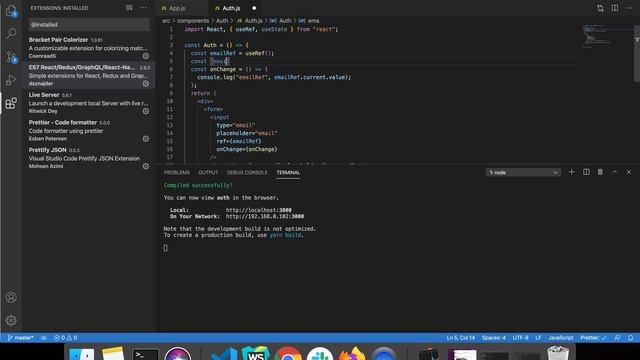This screenshot has width=640, height=360.
Task: Kill the terminal with the trash icon
Action: coord(600,172)
